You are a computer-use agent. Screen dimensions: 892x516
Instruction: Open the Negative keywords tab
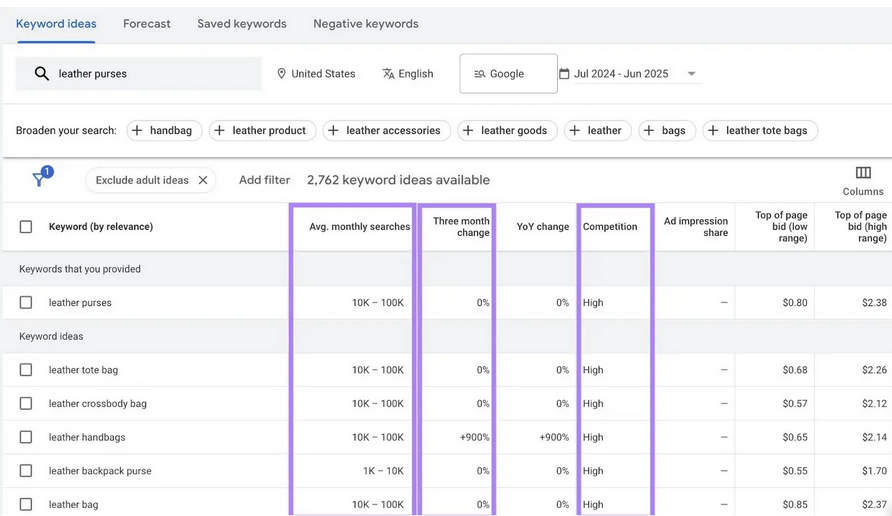[365, 24]
